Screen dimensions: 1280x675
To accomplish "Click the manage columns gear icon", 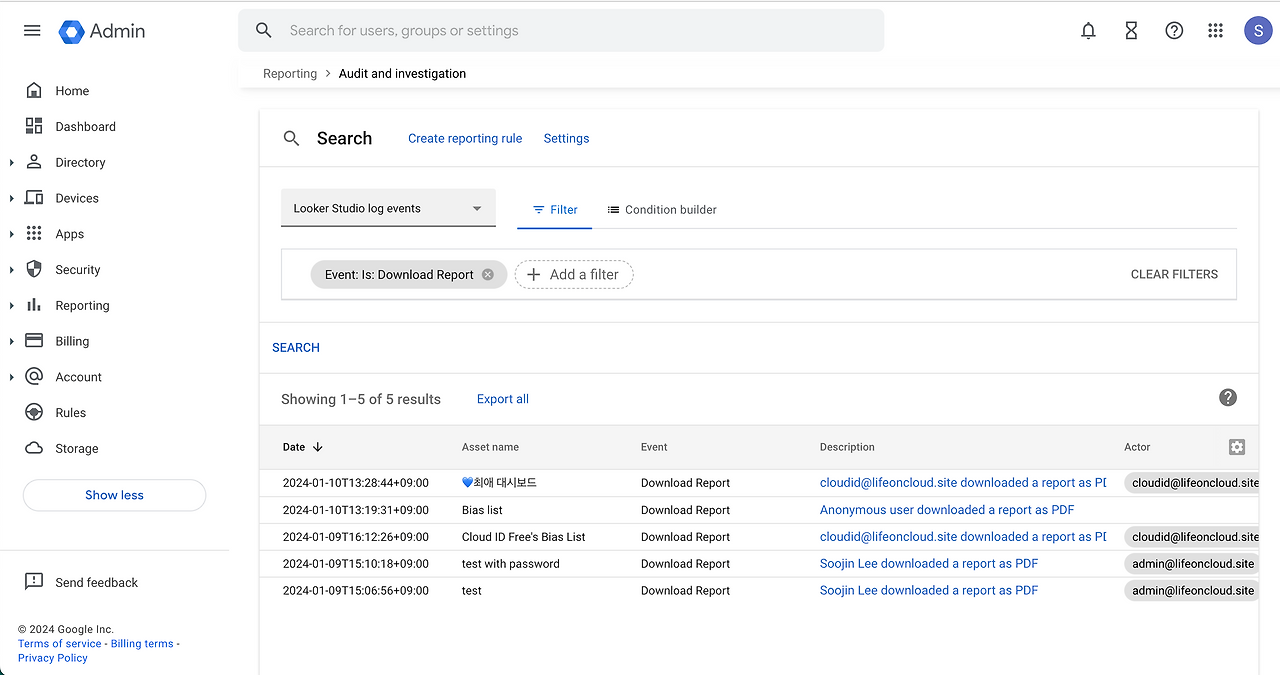I will pos(1237,447).
